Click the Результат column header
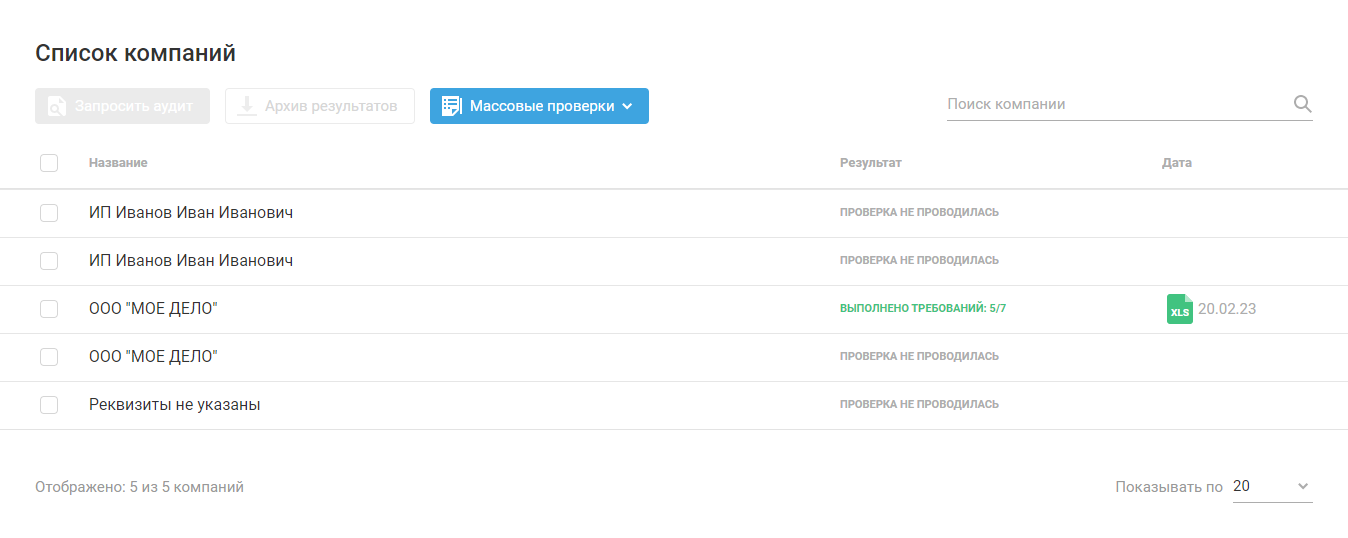 [870, 163]
